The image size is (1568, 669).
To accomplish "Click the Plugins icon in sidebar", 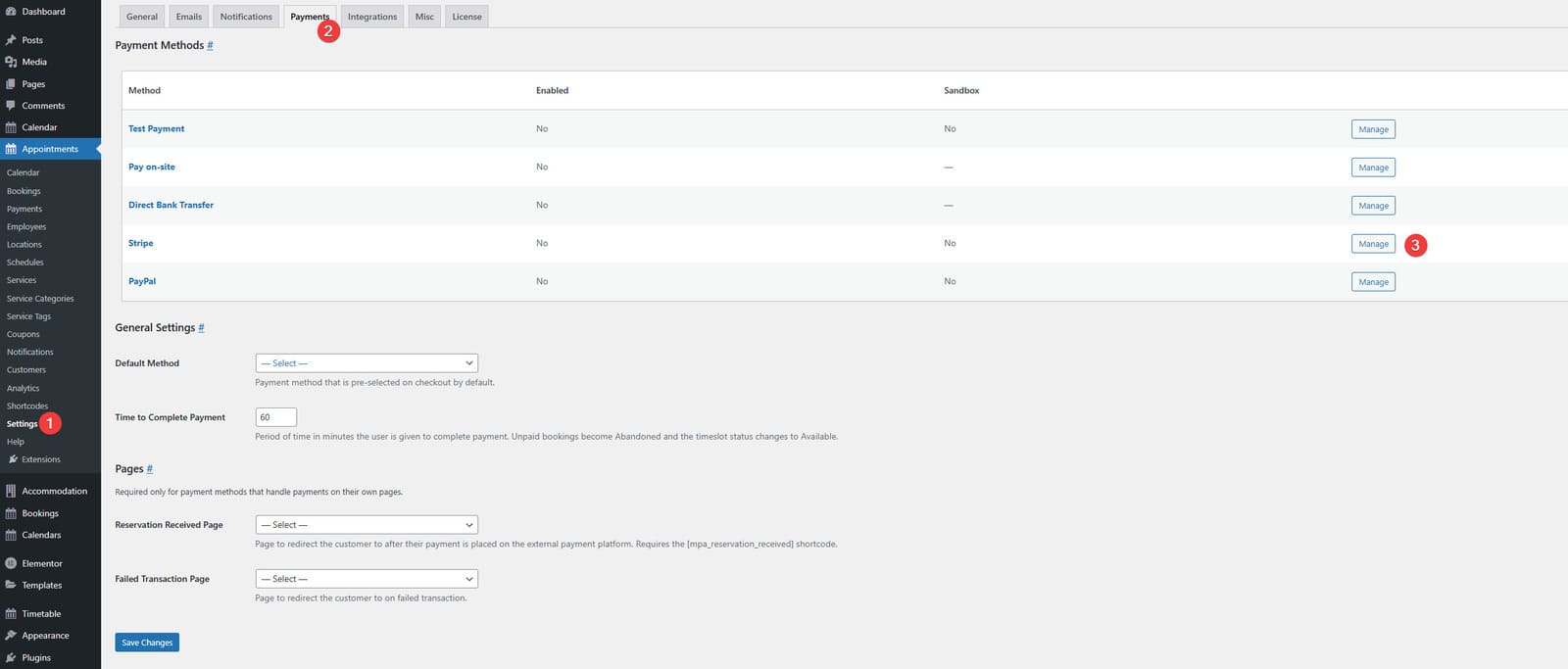I will click(x=11, y=658).
